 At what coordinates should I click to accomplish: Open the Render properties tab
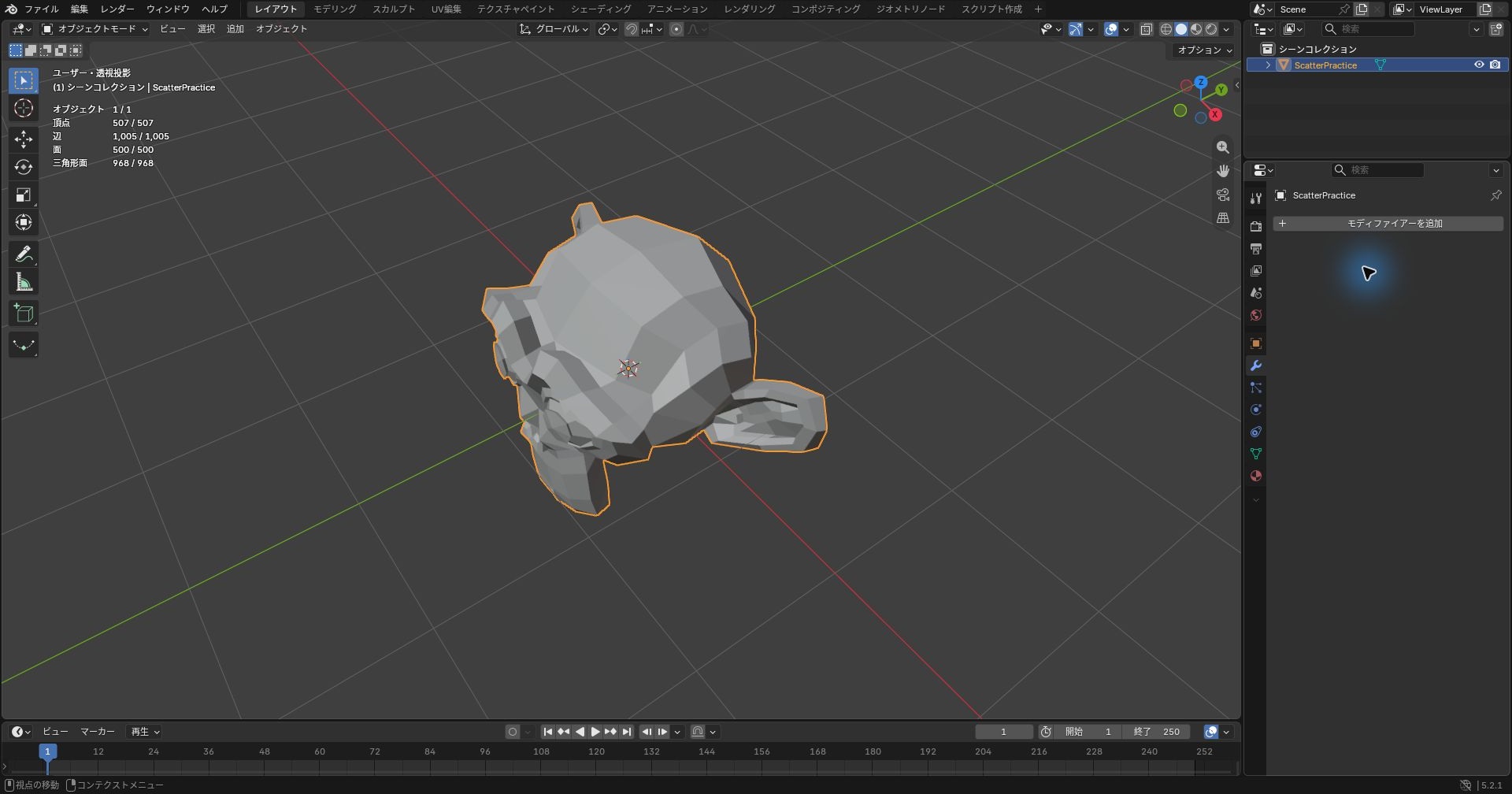pos(1256,227)
